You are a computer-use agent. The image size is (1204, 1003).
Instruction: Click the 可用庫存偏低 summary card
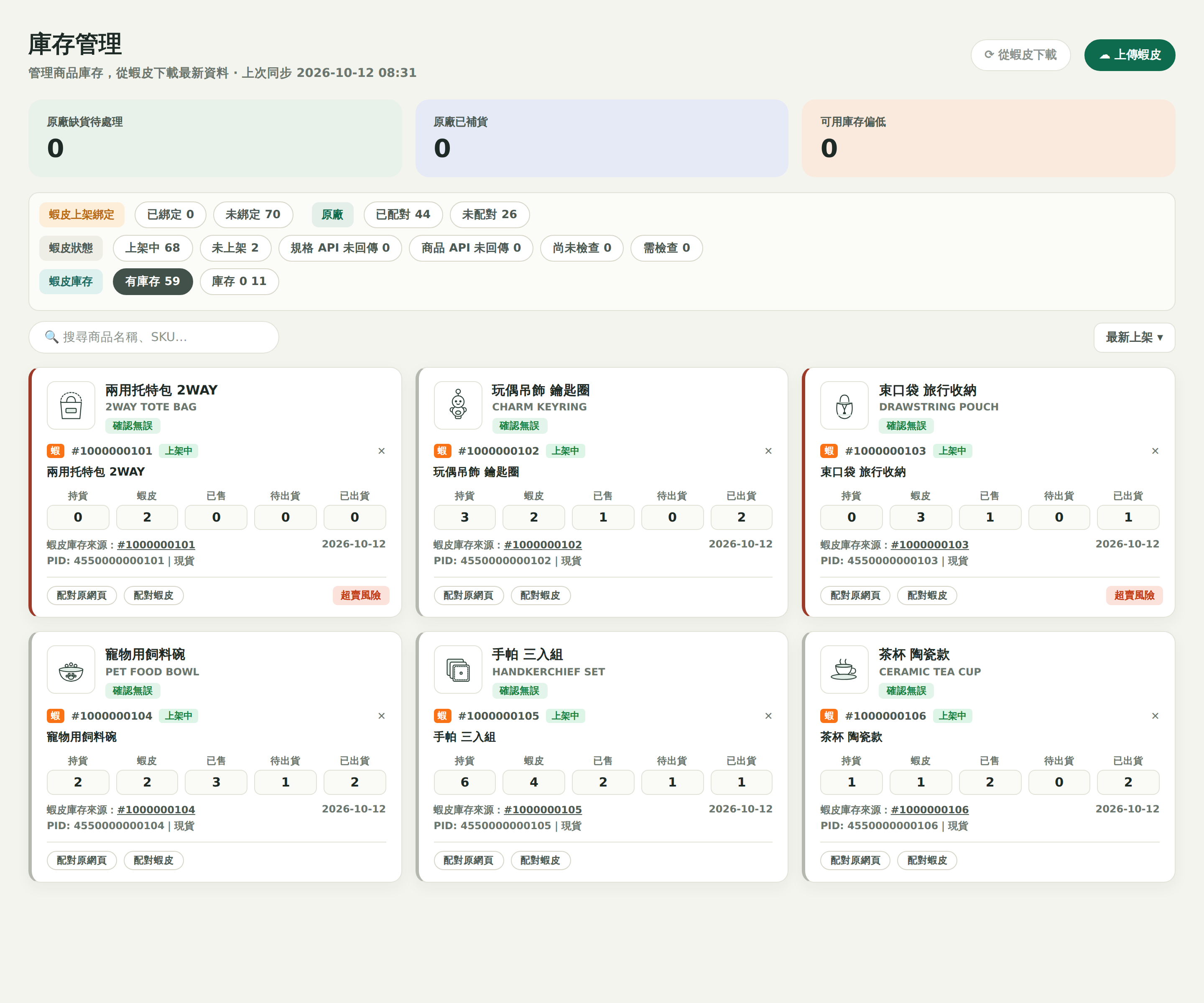(x=988, y=138)
